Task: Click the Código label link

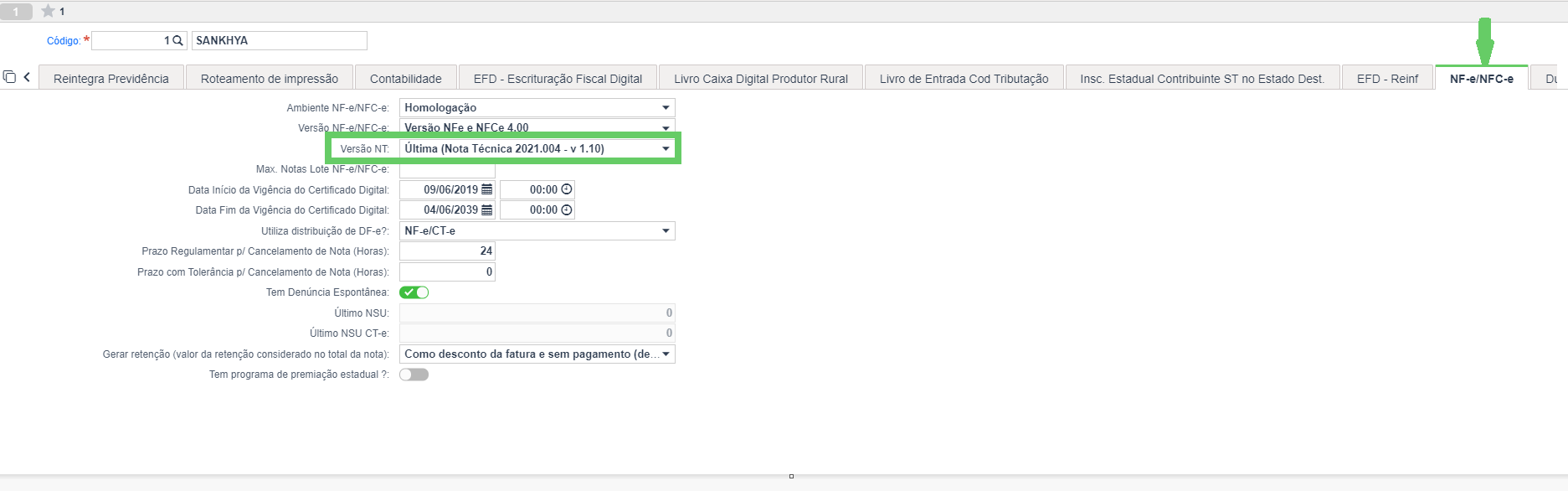Action: click(64, 40)
